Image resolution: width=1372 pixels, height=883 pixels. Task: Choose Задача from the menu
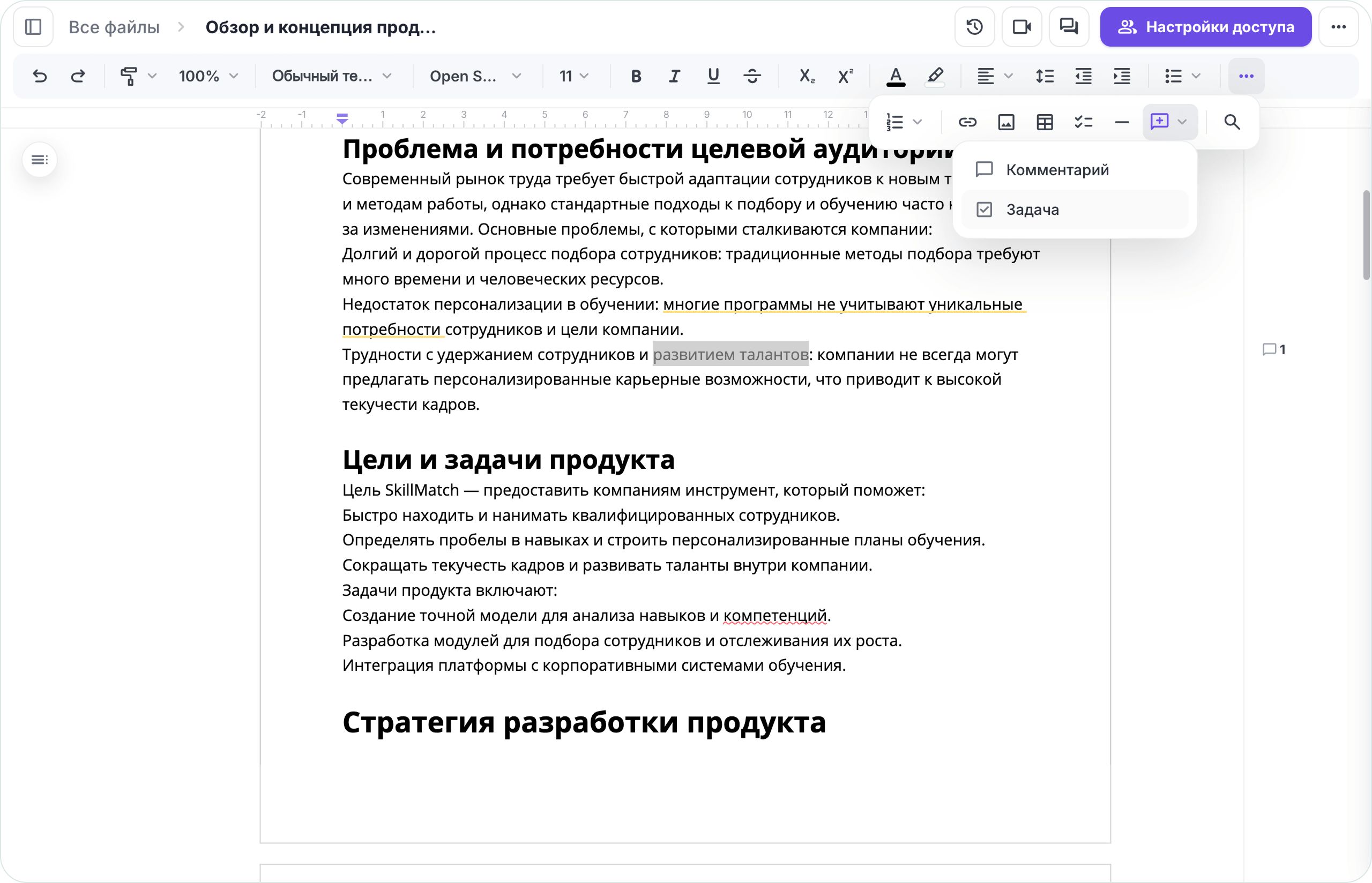click(1075, 210)
